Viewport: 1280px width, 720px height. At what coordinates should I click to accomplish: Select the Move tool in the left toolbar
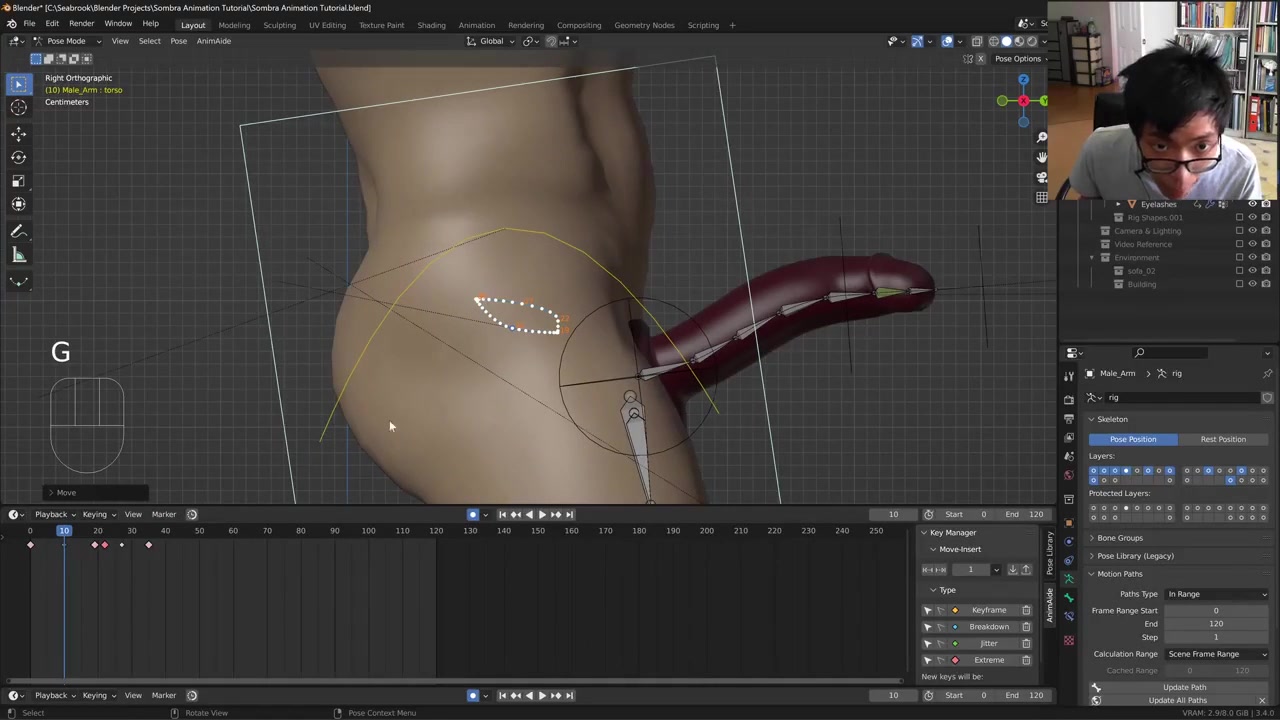(x=18, y=133)
